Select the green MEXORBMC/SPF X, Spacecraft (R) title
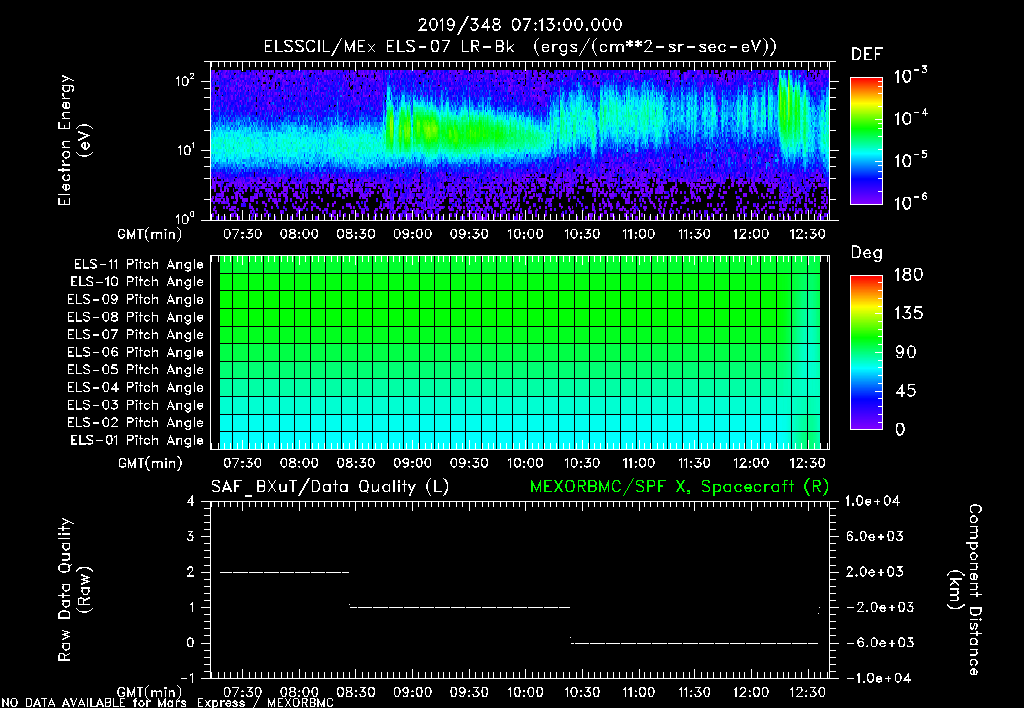This screenshot has width=1024, height=708. [x=679, y=487]
